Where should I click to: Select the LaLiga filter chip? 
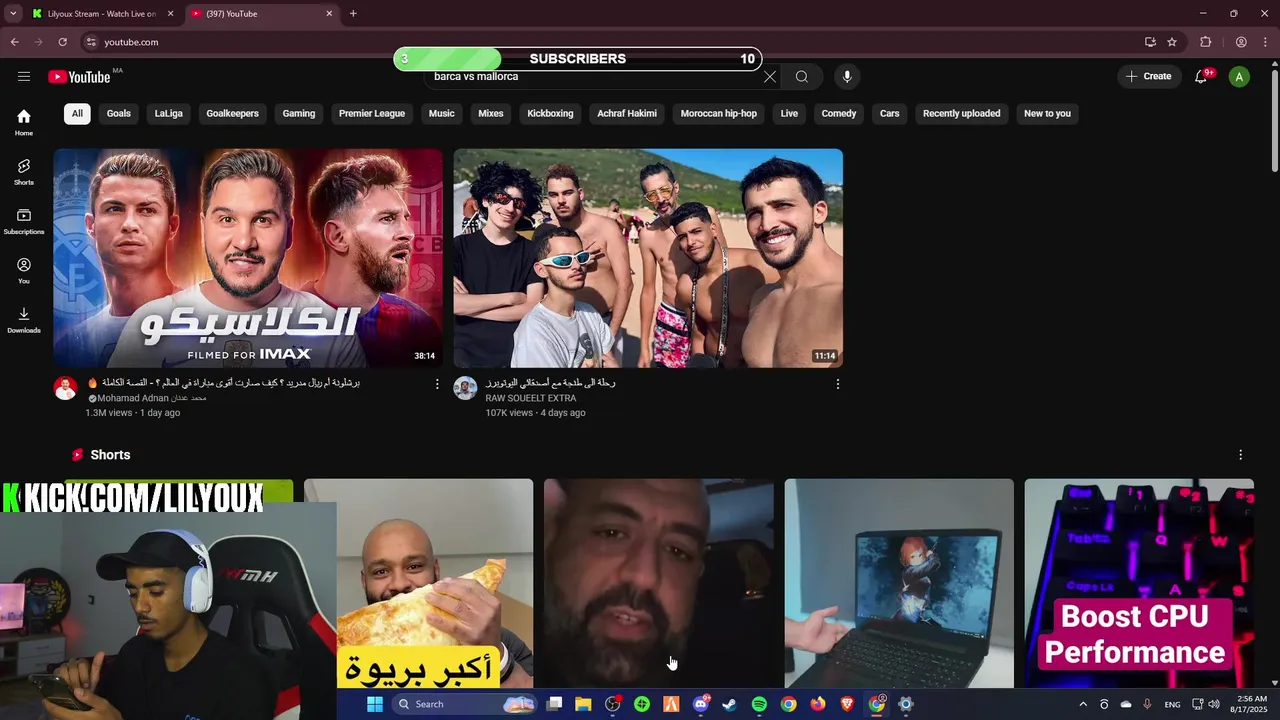pos(169,113)
